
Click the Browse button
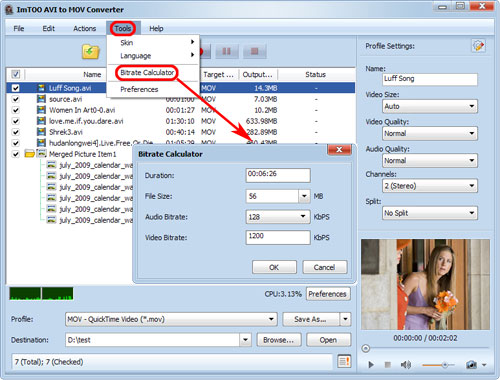click(279, 340)
